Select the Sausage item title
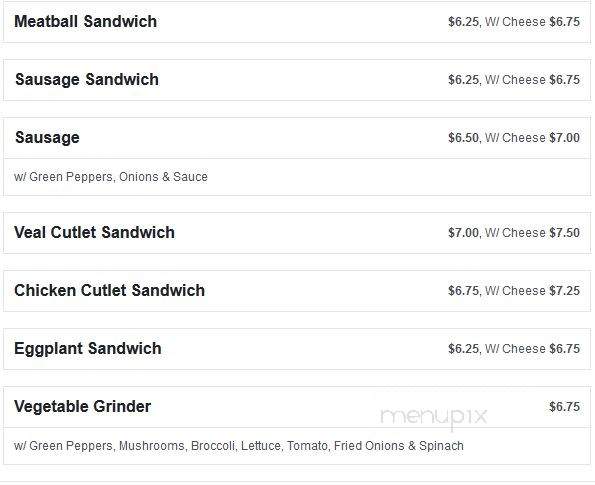The height and width of the screenshot is (485, 595). pos(47,138)
